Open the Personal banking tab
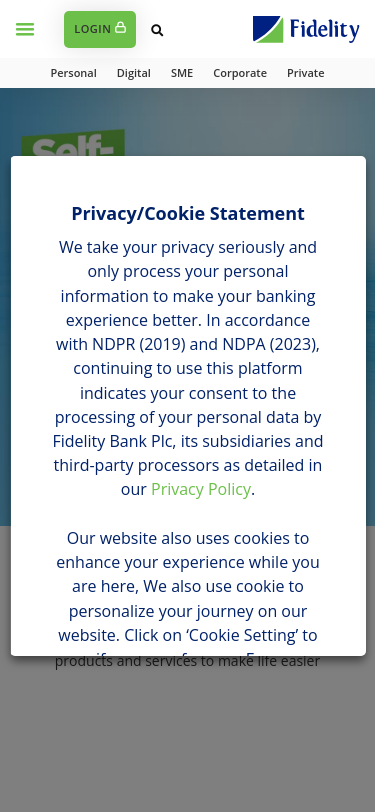Viewport: 375px width, 812px height. point(74,73)
